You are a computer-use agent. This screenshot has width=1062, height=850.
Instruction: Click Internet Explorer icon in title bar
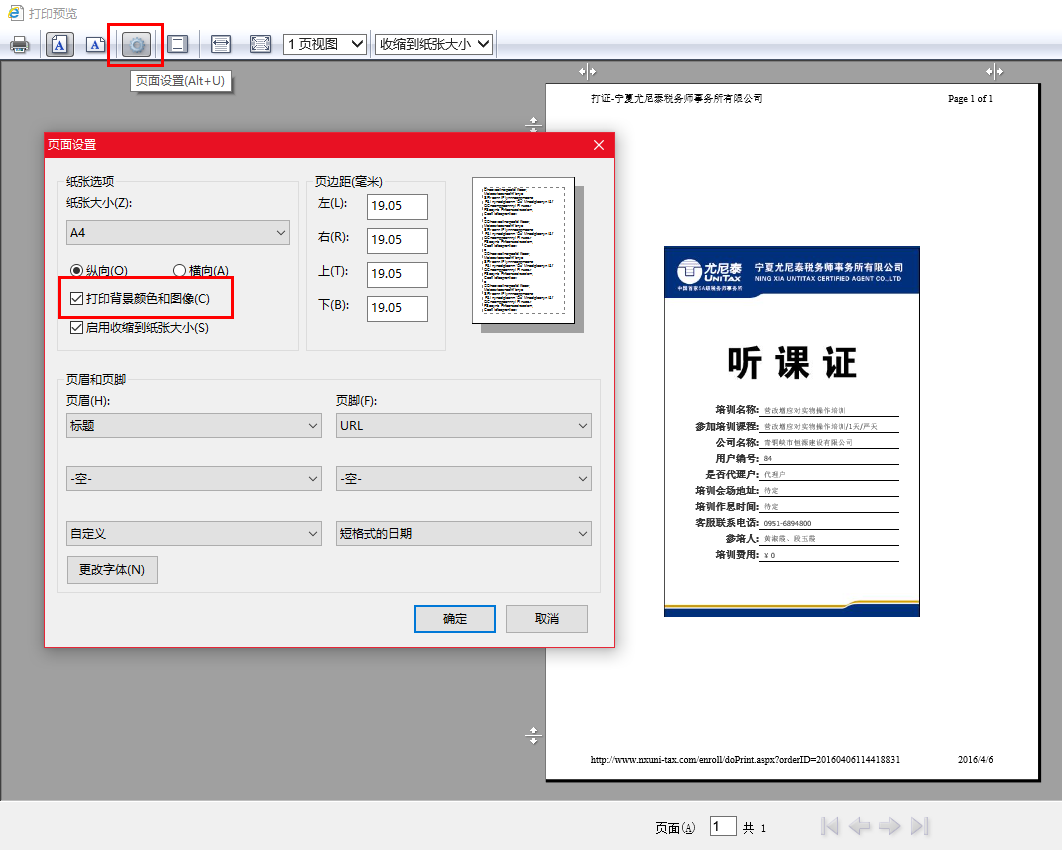16,13
